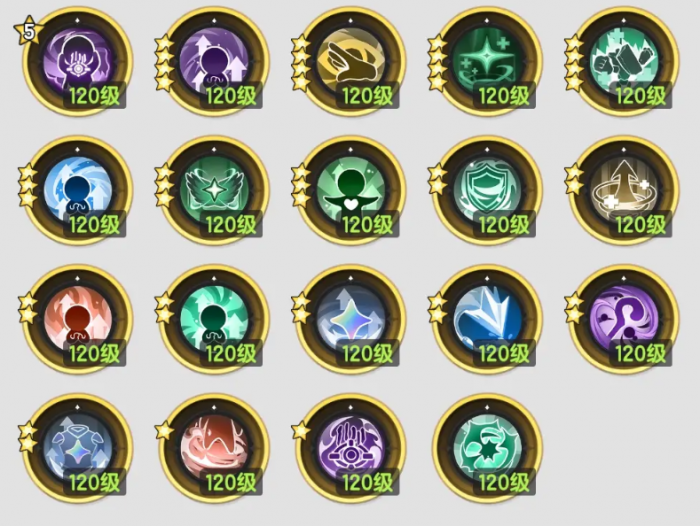Select the purple mechanical eye icon in bottom row
This screenshot has width=700, height=526.
351,448
